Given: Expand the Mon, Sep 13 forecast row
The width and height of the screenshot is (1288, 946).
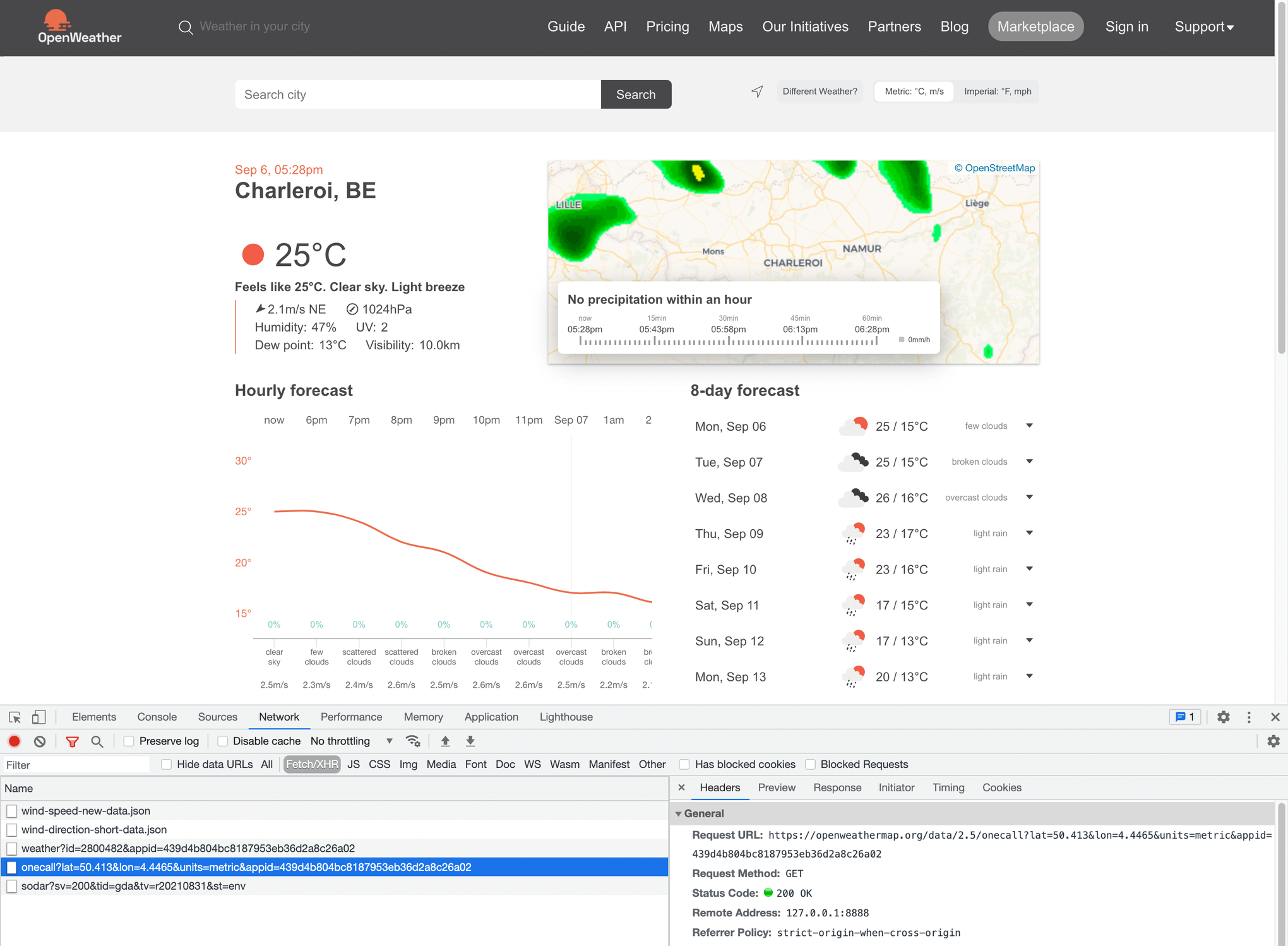Looking at the screenshot, I should coord(1030,677).
